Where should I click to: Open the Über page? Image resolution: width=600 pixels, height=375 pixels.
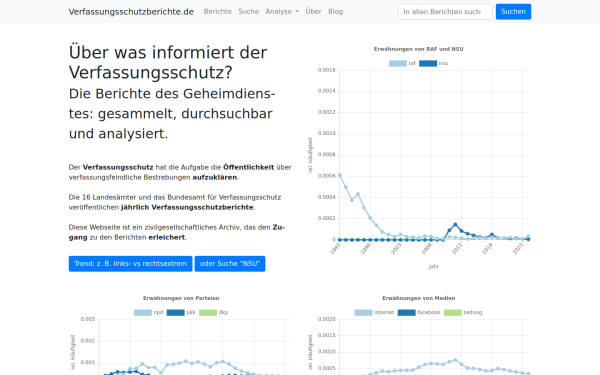coord(313,11)
